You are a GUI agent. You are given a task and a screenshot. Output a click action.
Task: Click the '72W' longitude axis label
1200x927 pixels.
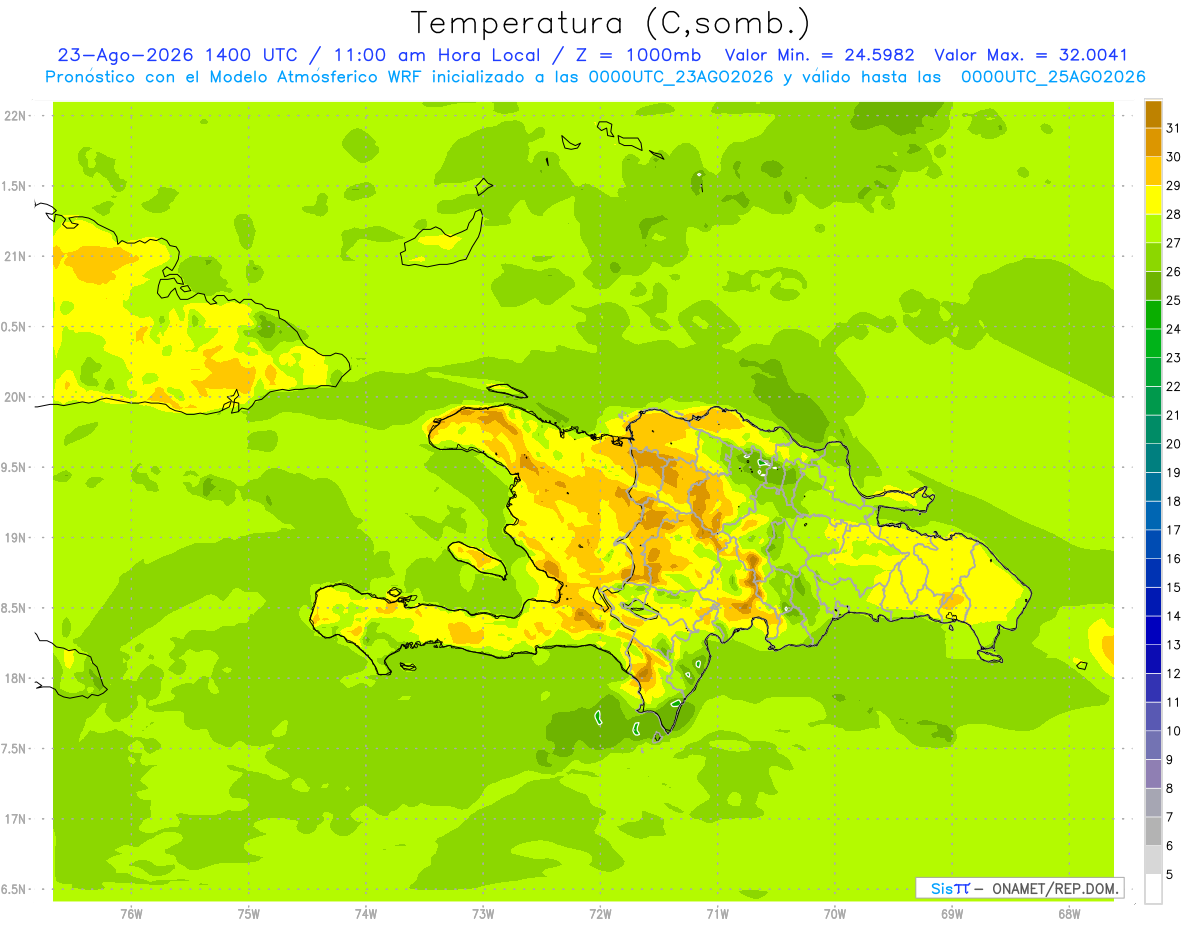[x=600, y=914]
